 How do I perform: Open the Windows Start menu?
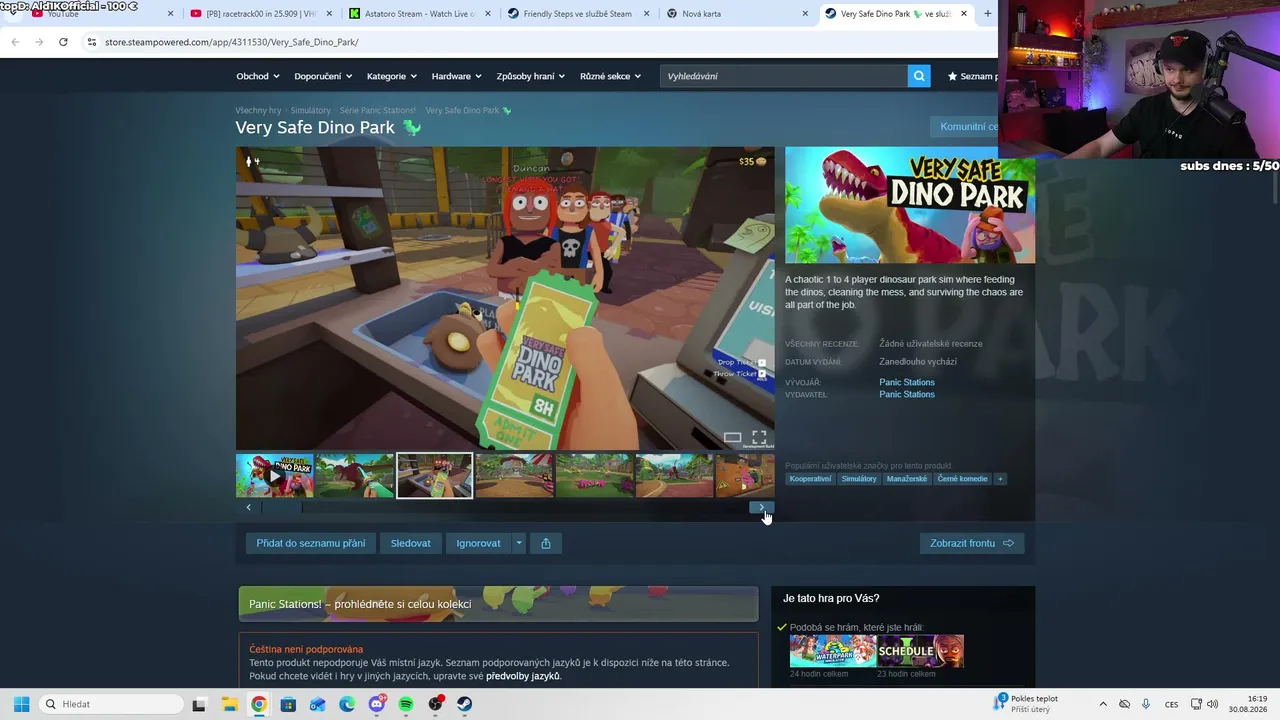21,704
